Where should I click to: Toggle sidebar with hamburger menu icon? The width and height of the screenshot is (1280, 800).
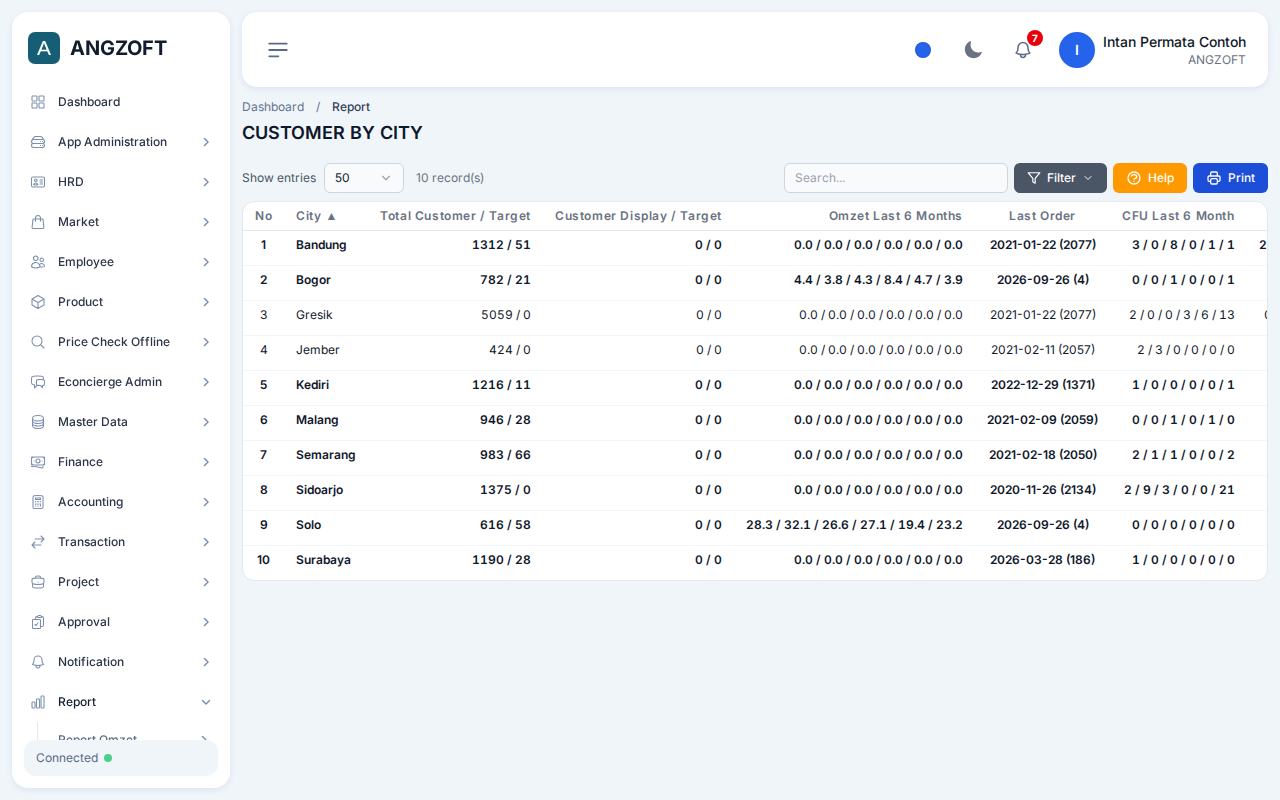point(278,50)
